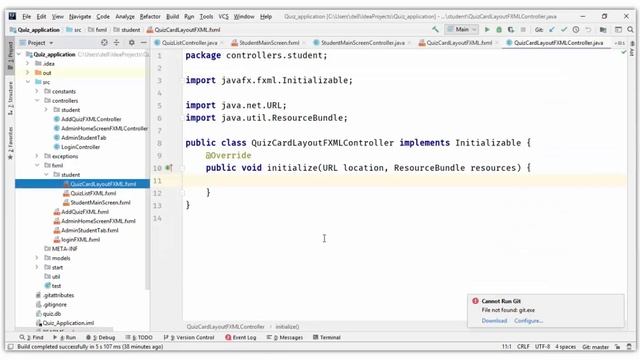Expand the constants folder
The image size is (640, 360).
pos(37,91)
